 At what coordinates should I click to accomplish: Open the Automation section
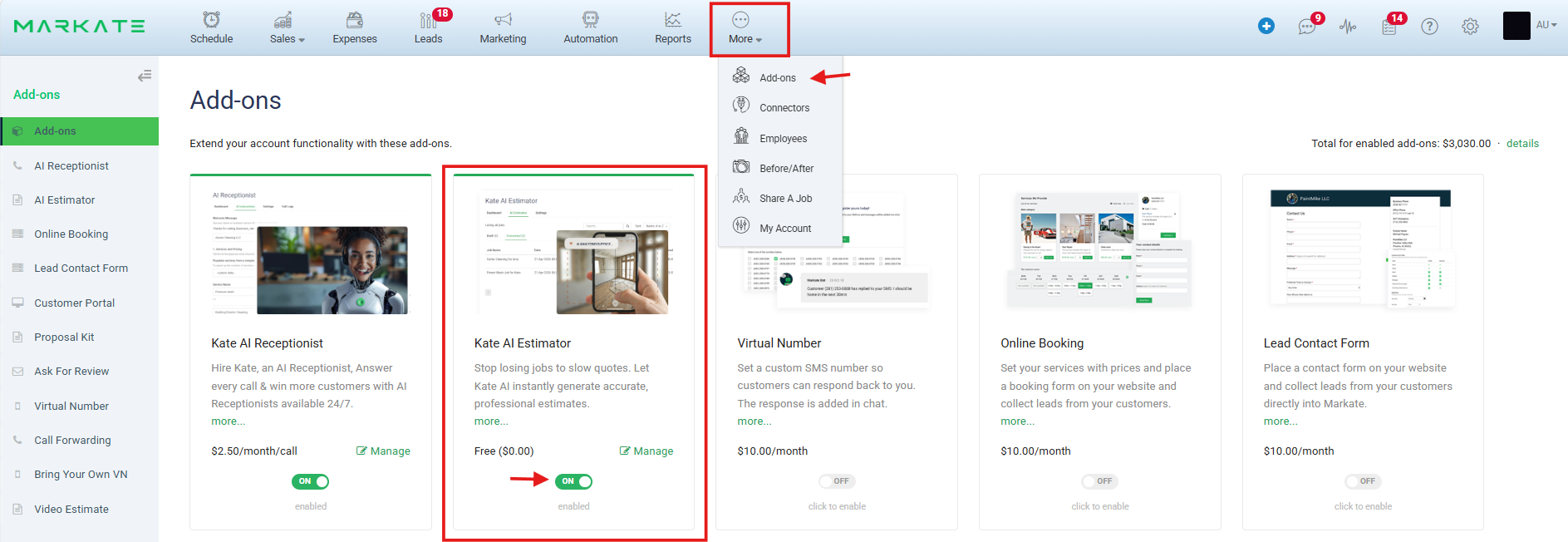591,27
